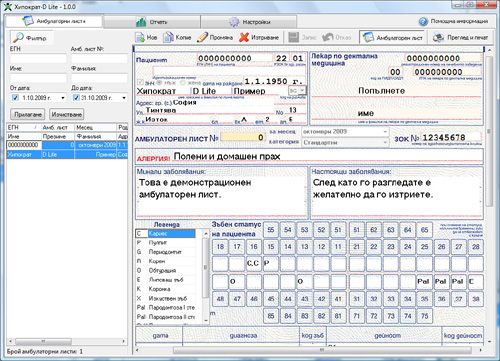Open the Настройки tab
The height and width of the screenshot is (361, 500).
click(x=249, y=22)
